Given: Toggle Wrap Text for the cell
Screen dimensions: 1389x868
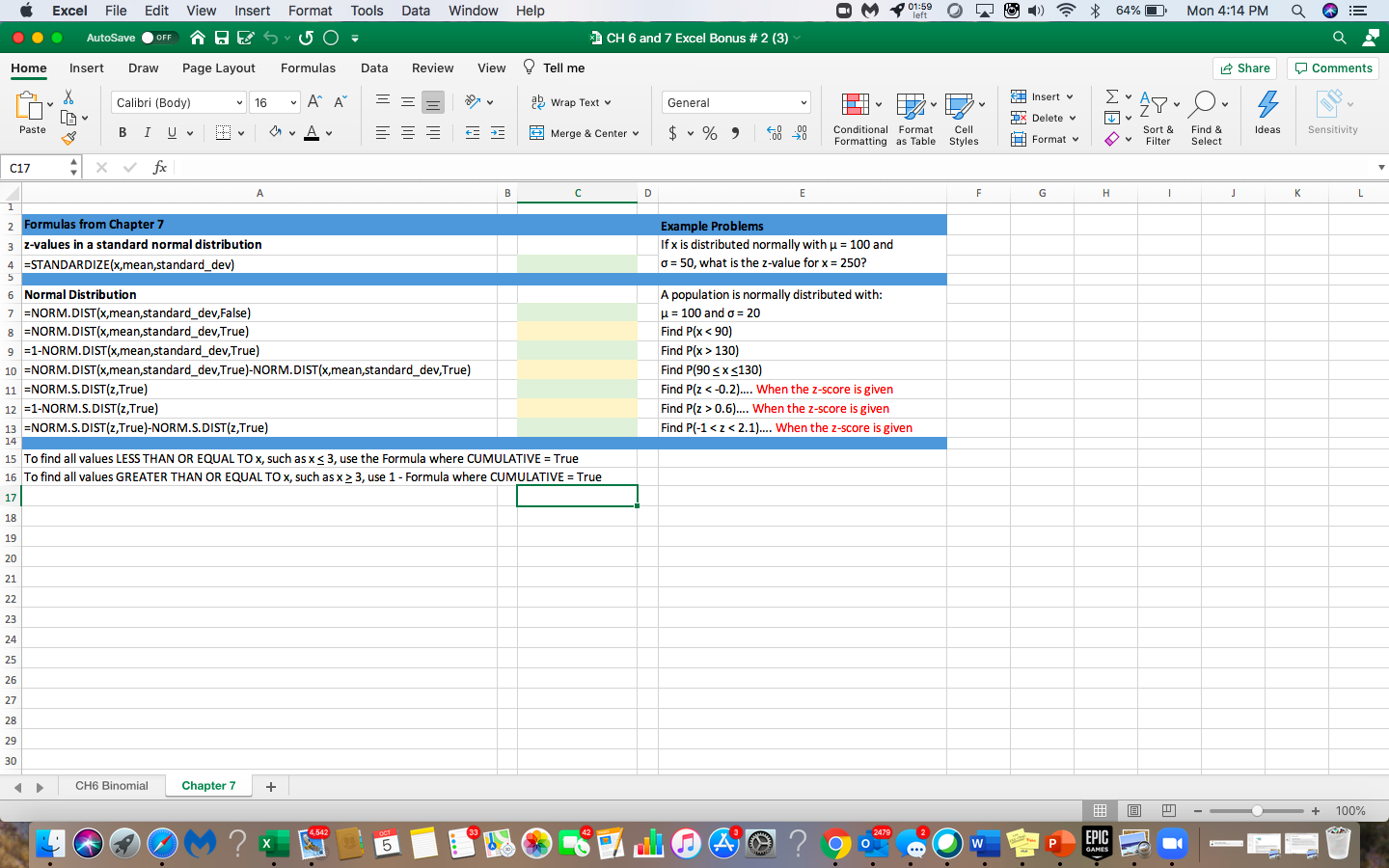Looking at the screenshot, I should coord(571,102).
